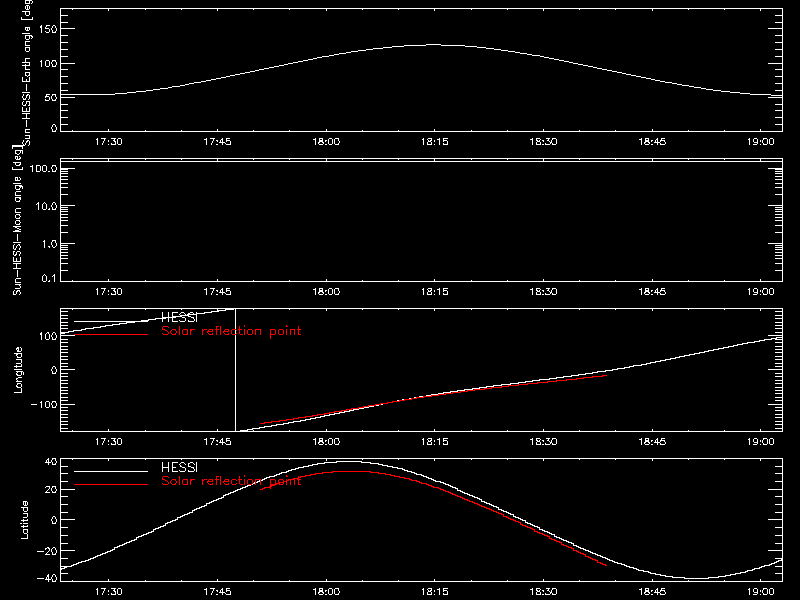Viewport: 800px width, 600px height.
Task: Click the 20 tick on Latitude axis
Action: [51, 490]
